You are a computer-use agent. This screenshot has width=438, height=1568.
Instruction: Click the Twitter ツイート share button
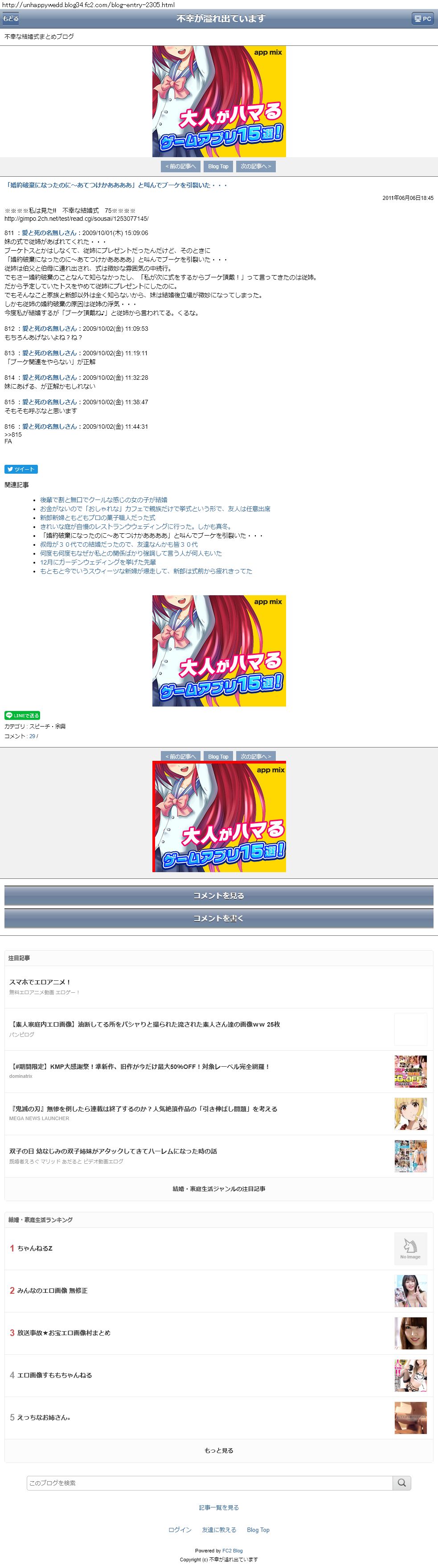coord(21,469)
